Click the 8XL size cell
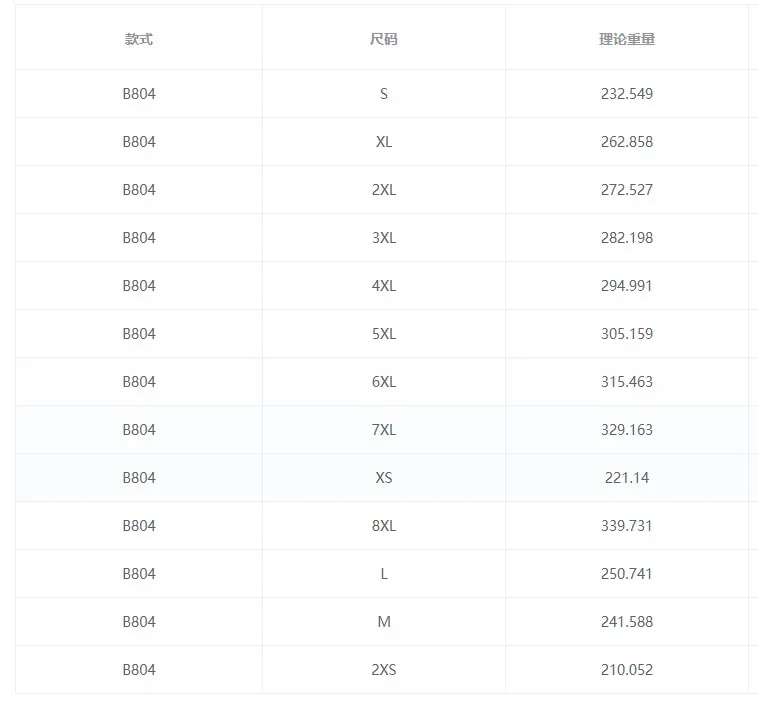 coord(384,526)
